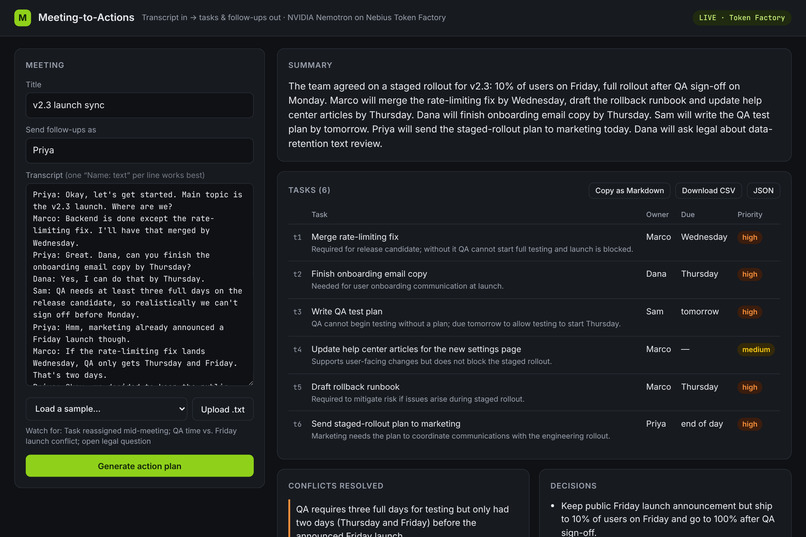Click the SUMMARY heading
Viewport: 806px width, 537px height.
click(310, 65)
